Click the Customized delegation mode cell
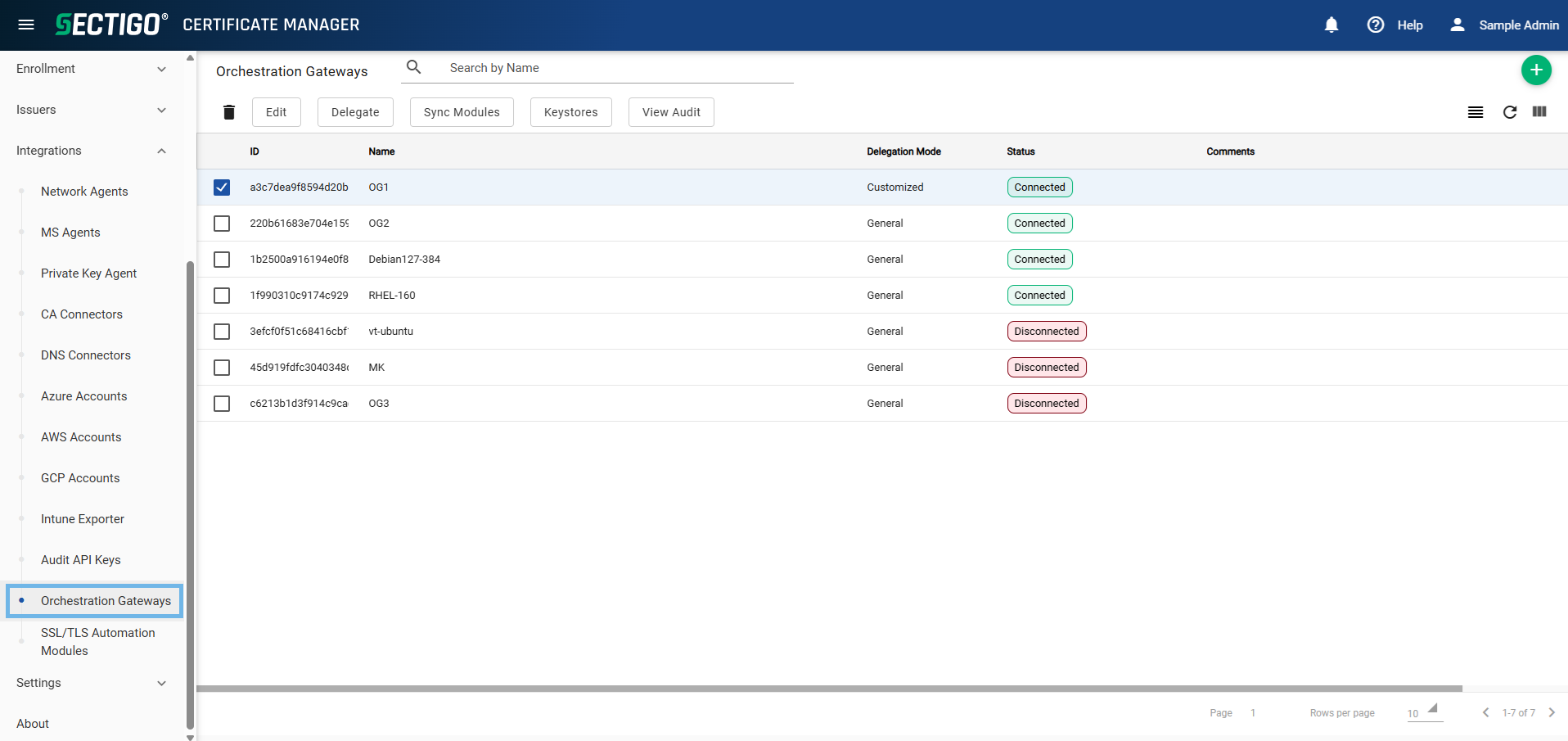Image resolution: width=1568 pixels, height=741 pixels. (894, 188)
